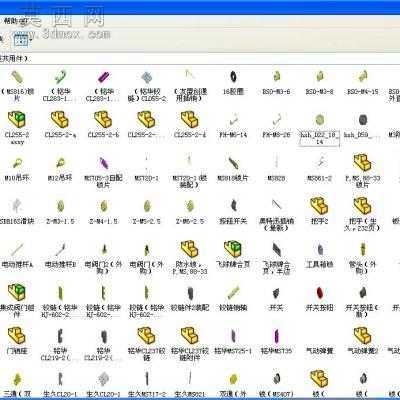Viewport: 400px width, 400px height.
Task: Click the folder path address field
Action: pyautogui.click(x=200, y=58)
